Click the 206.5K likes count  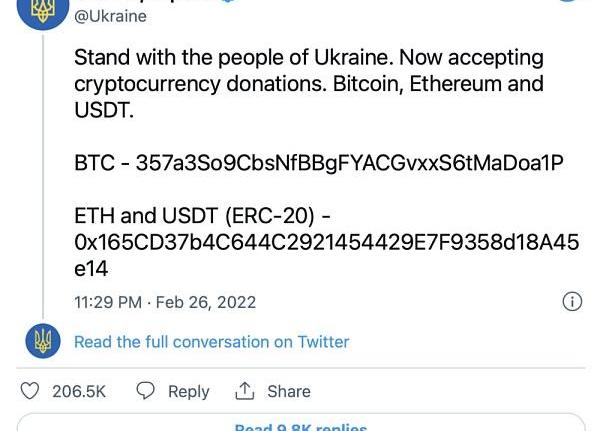tap(79, 391)
